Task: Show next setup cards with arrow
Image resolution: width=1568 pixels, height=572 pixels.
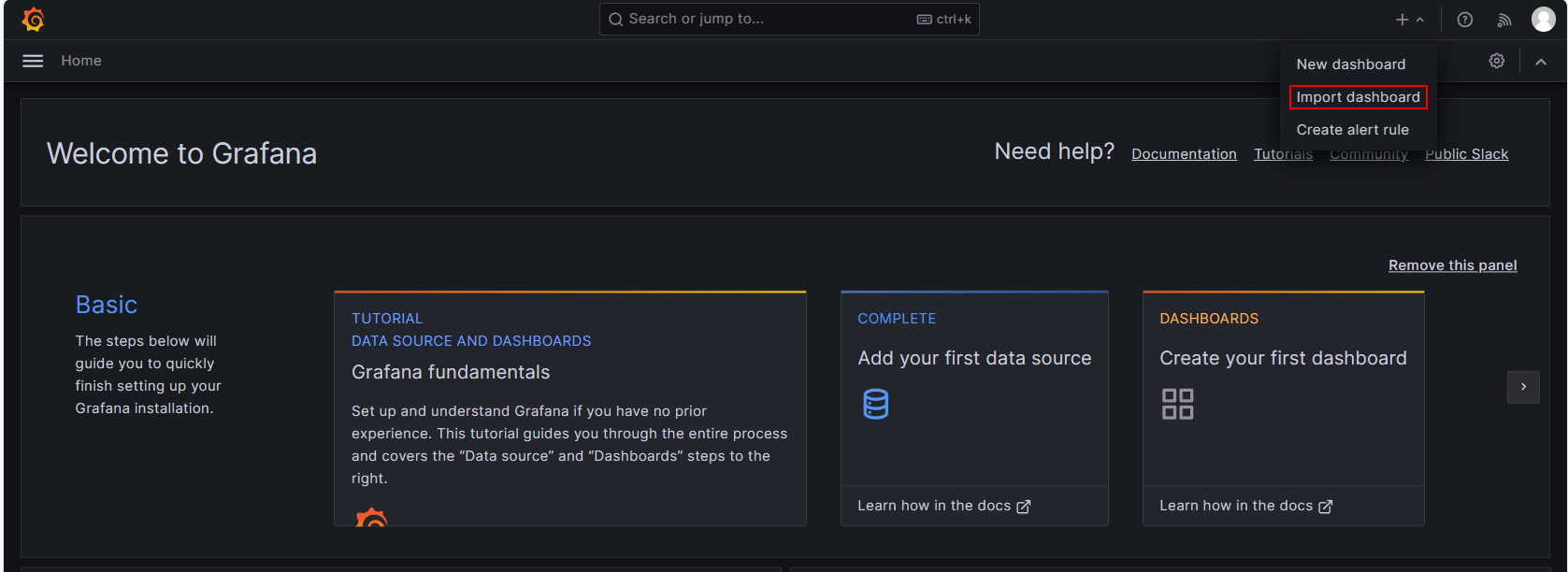Action: pyautogui.click(x=1523, y=387)
